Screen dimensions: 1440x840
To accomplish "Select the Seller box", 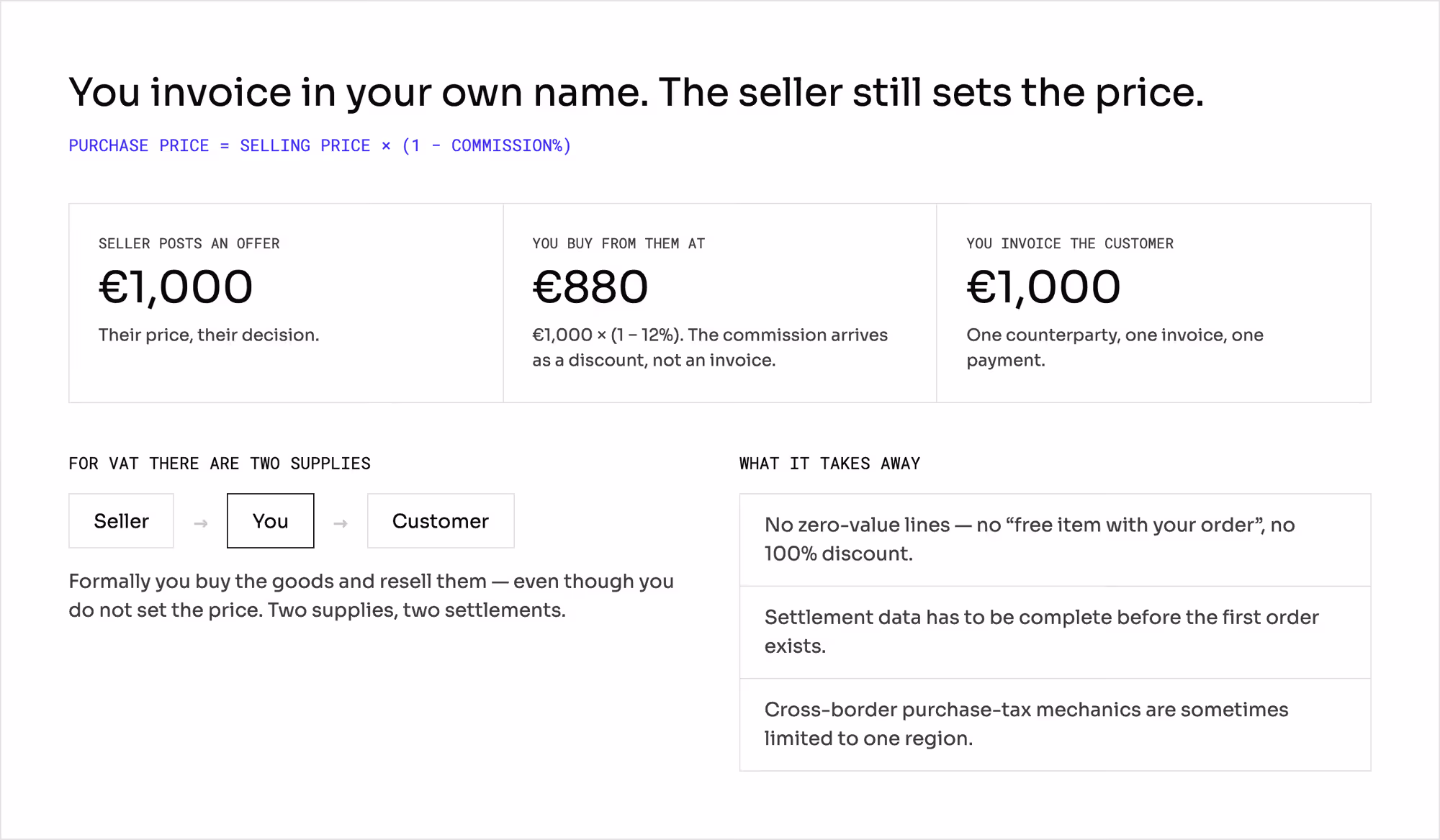I will tap(121, 520).
